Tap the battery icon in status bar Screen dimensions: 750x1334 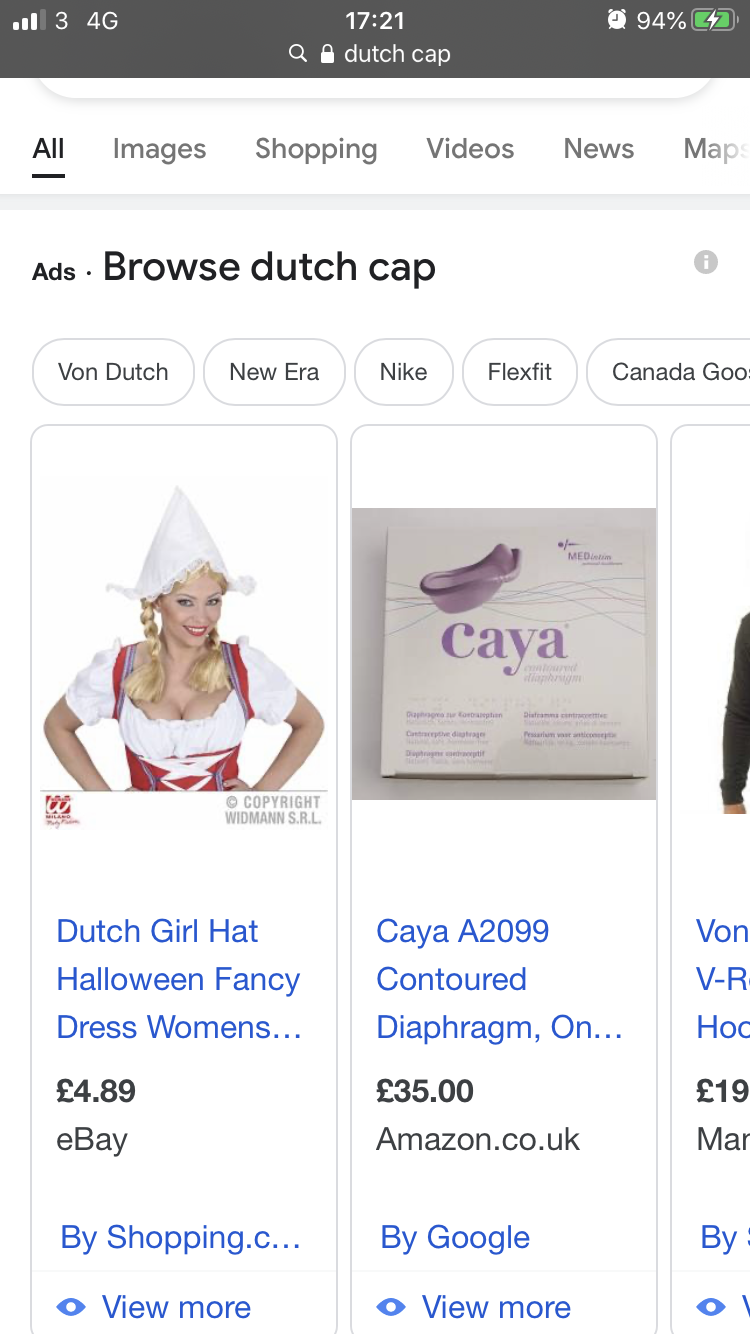tap(715, 20)
